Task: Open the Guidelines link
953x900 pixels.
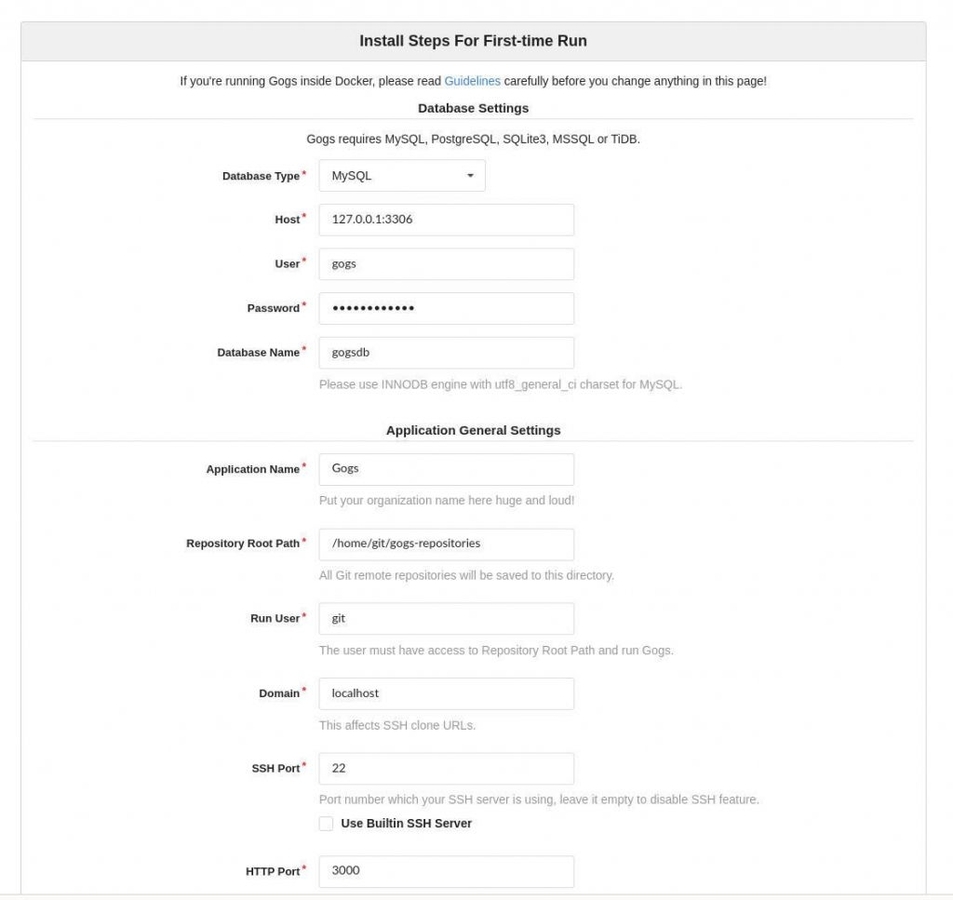Action: coord(472,81)
